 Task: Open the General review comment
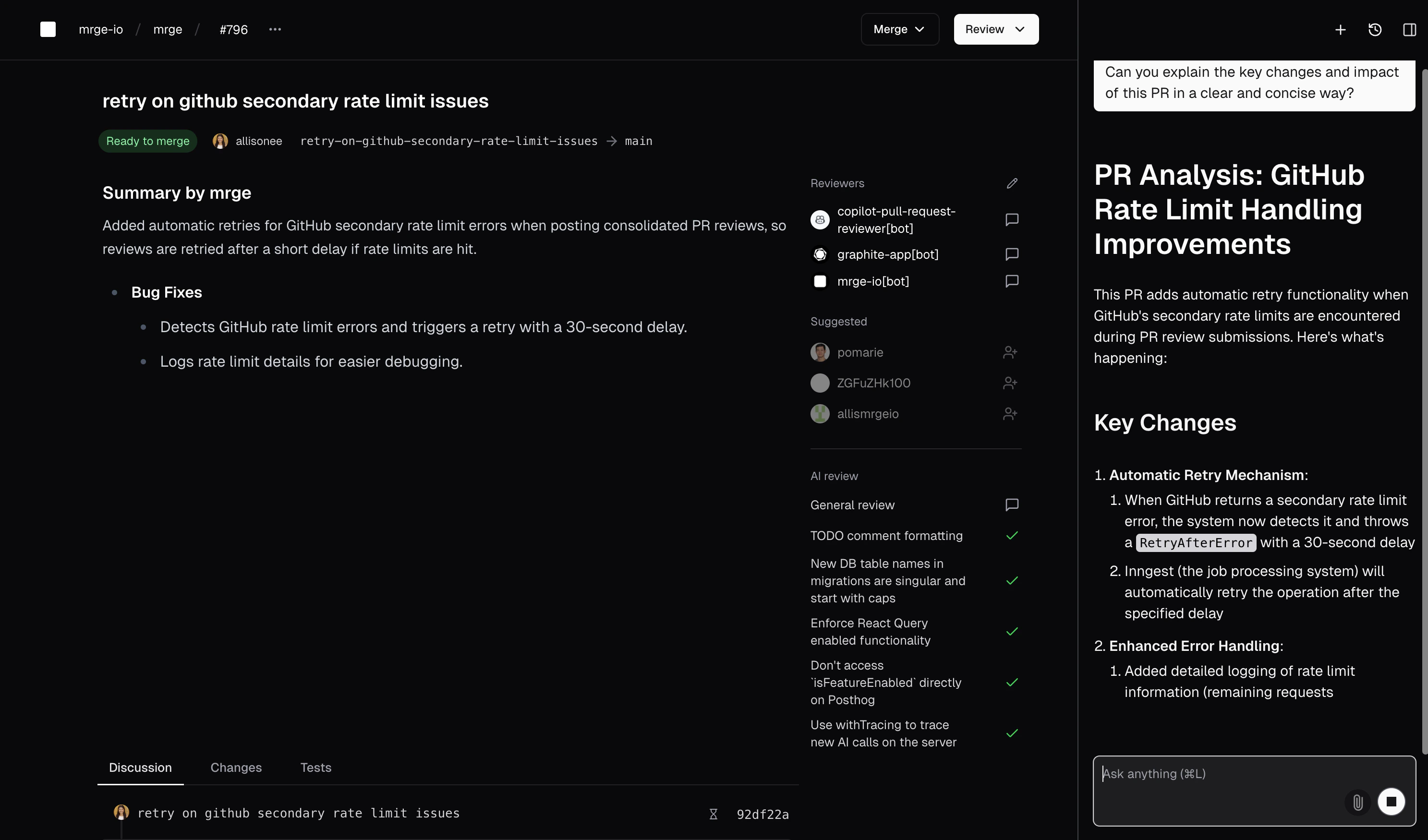(x=1012, y=504)
